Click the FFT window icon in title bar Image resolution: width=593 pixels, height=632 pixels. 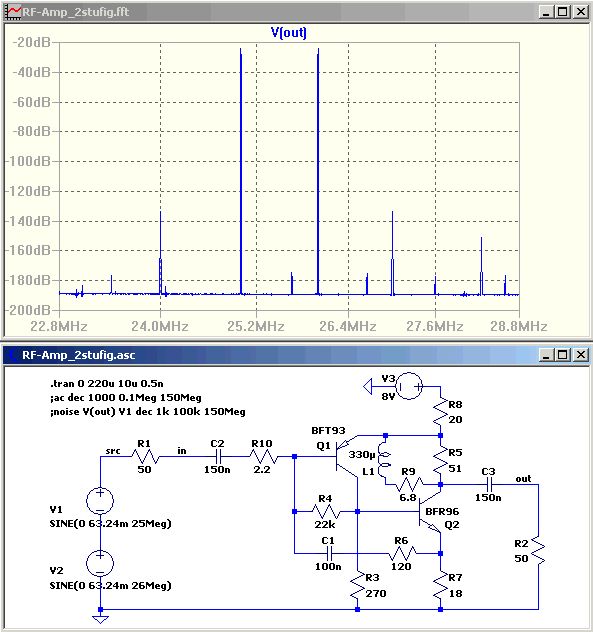(13, 12)
